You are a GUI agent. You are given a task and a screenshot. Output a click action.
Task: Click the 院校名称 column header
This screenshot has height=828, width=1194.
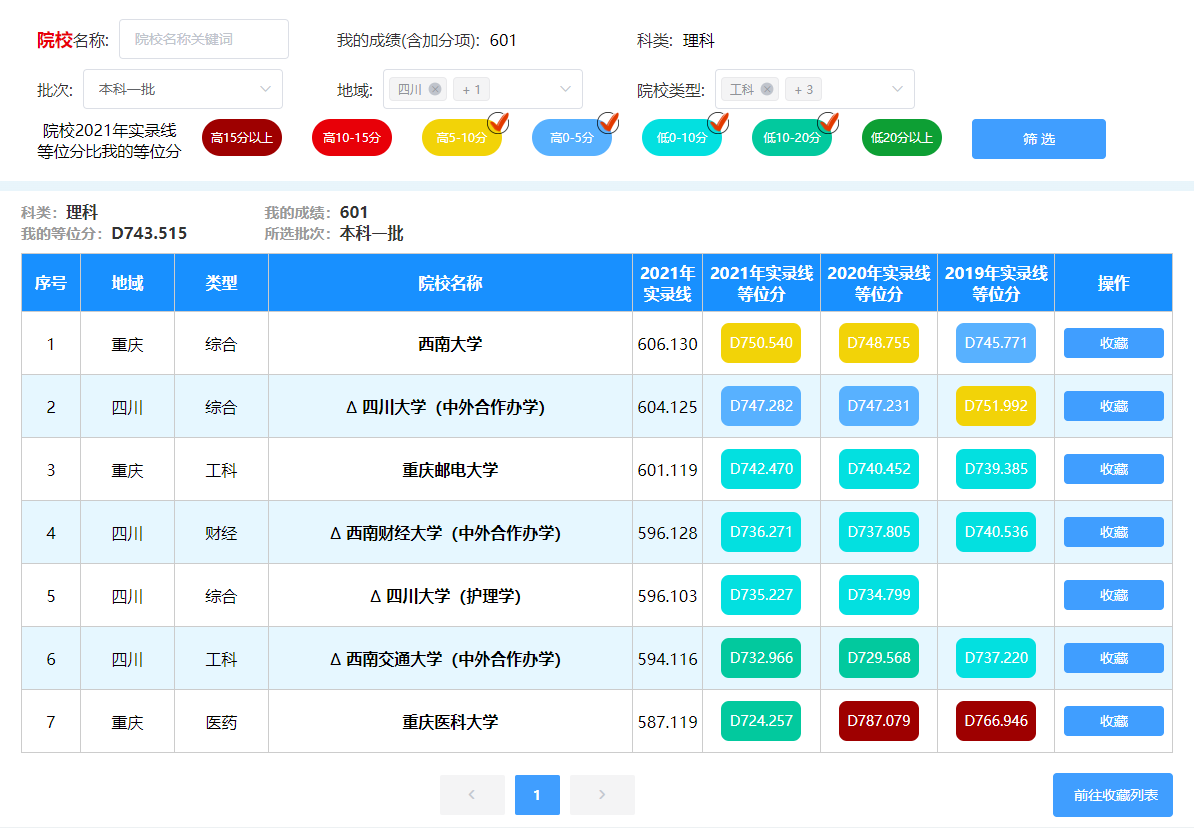450,283
